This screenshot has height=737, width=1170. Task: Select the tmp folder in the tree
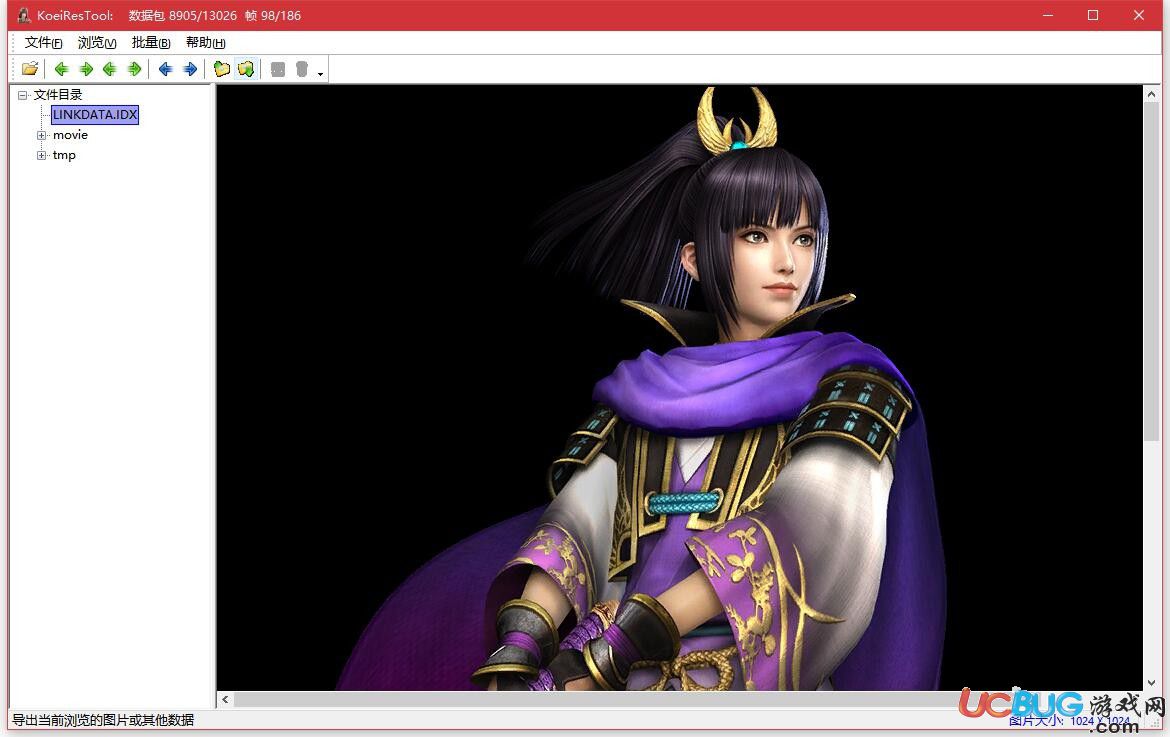[64, 155]
